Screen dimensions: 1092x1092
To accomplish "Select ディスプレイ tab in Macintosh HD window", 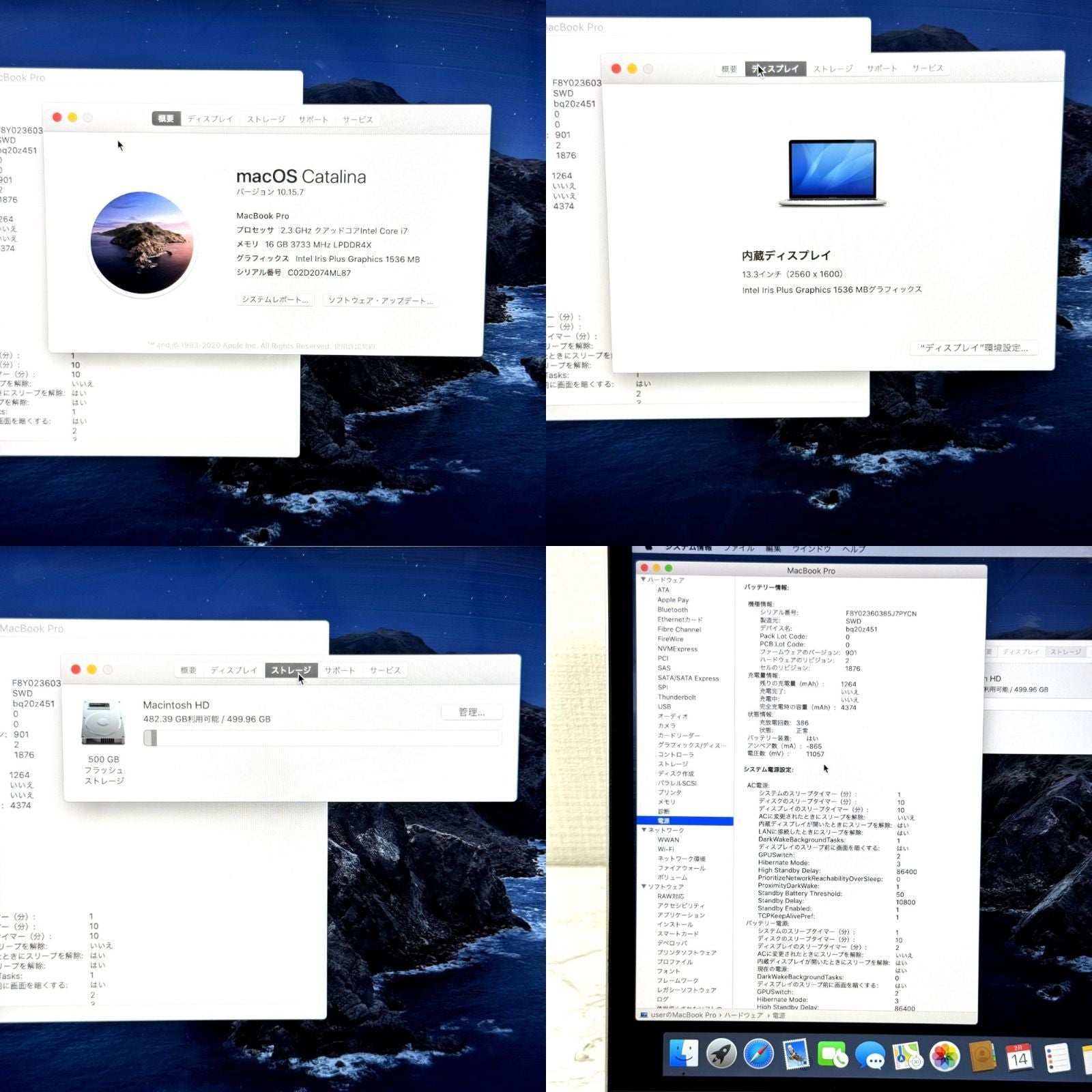I will [x=234, y=670].
